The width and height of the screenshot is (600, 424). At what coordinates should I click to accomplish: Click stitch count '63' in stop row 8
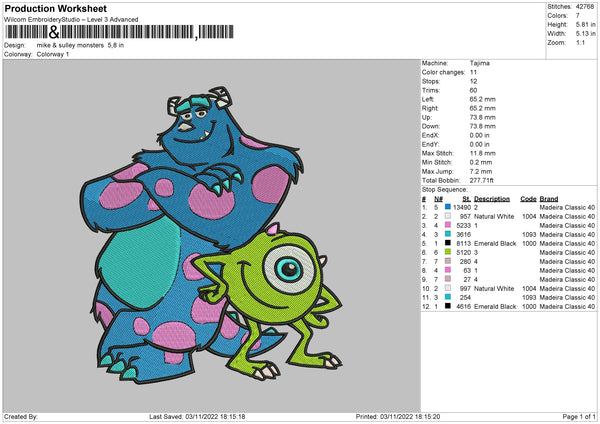point(467,270)
